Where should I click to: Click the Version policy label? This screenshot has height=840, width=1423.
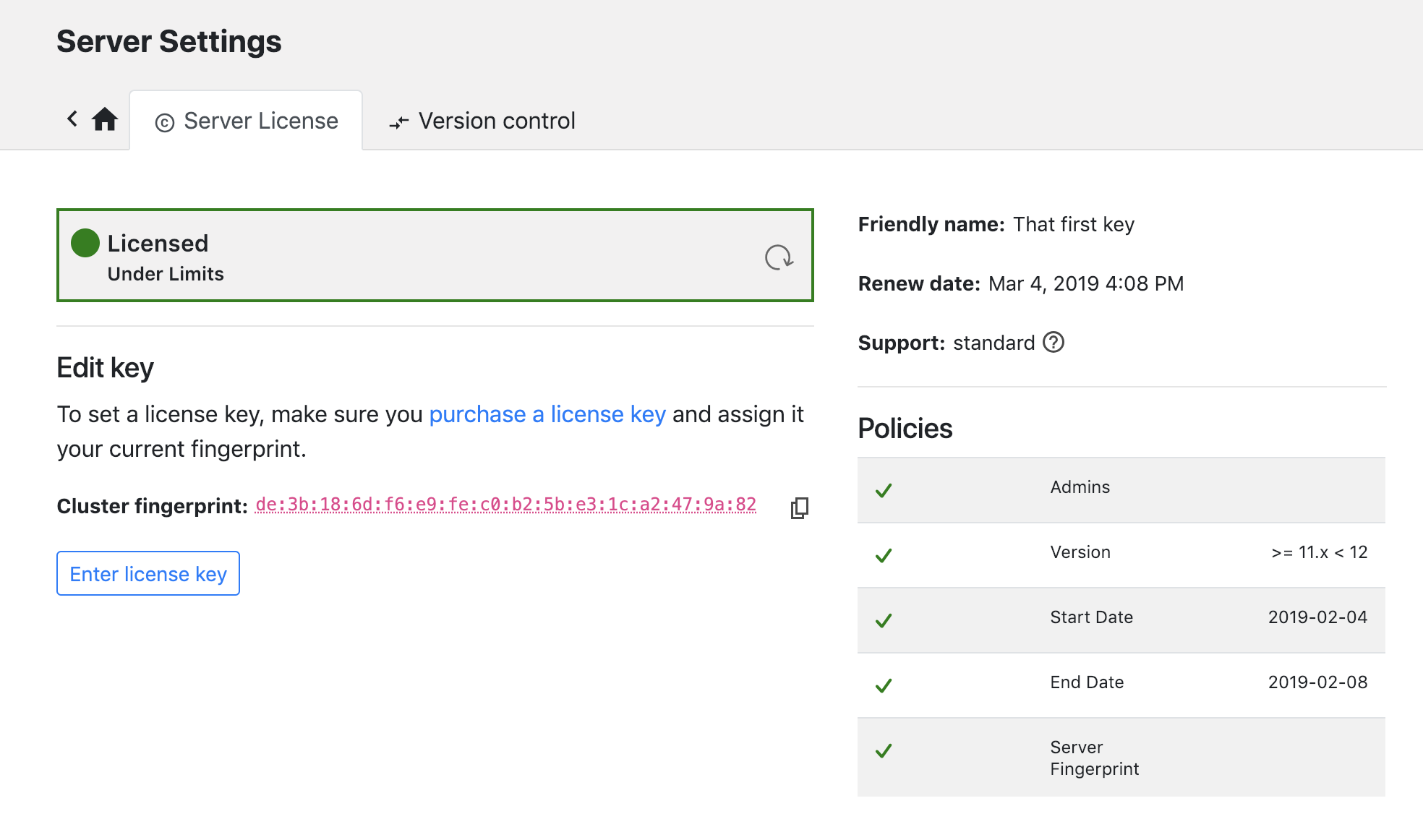click(x=1080, y=552)
